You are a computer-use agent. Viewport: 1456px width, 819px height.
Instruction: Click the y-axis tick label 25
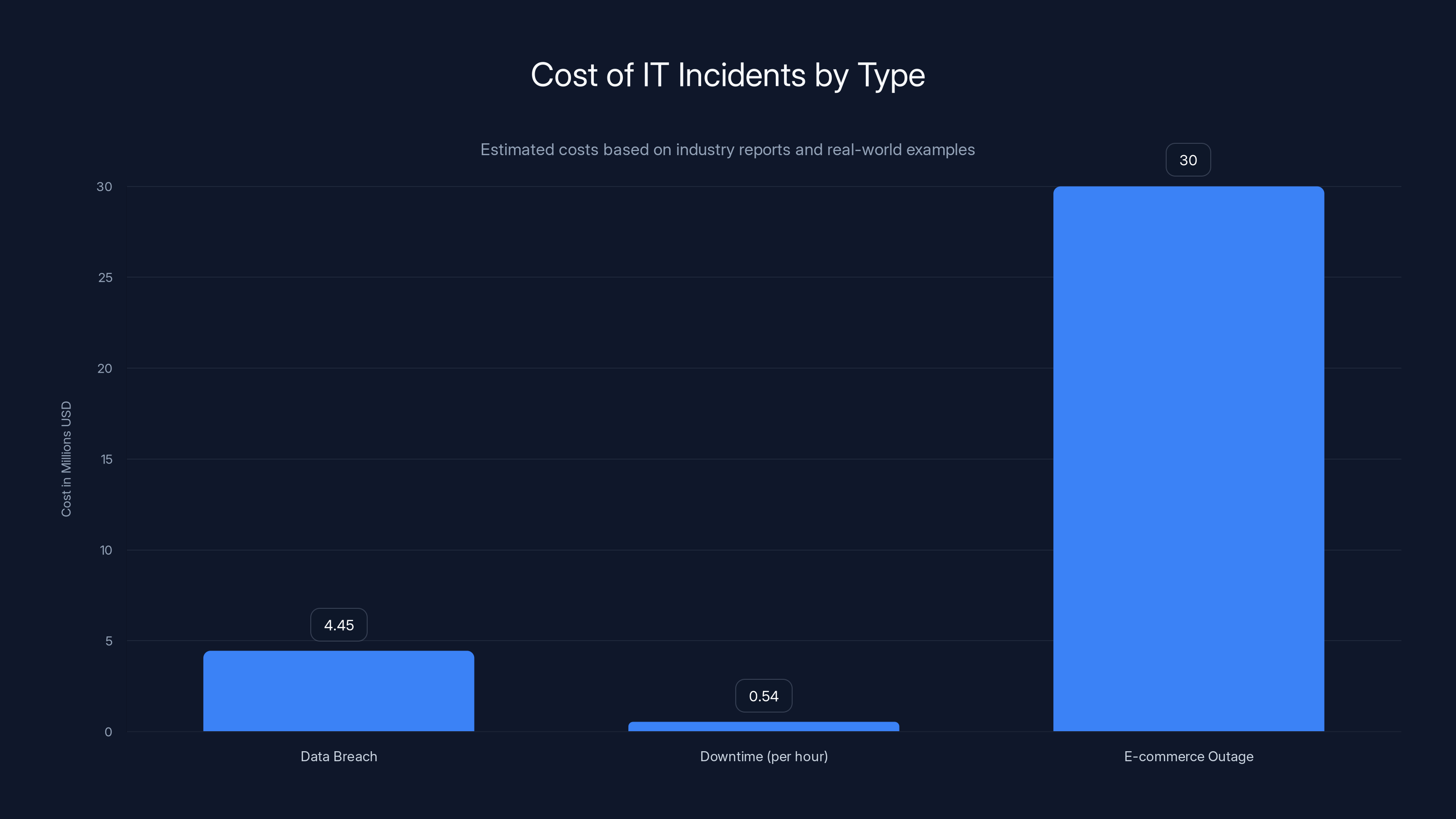(x=105, y=278)
